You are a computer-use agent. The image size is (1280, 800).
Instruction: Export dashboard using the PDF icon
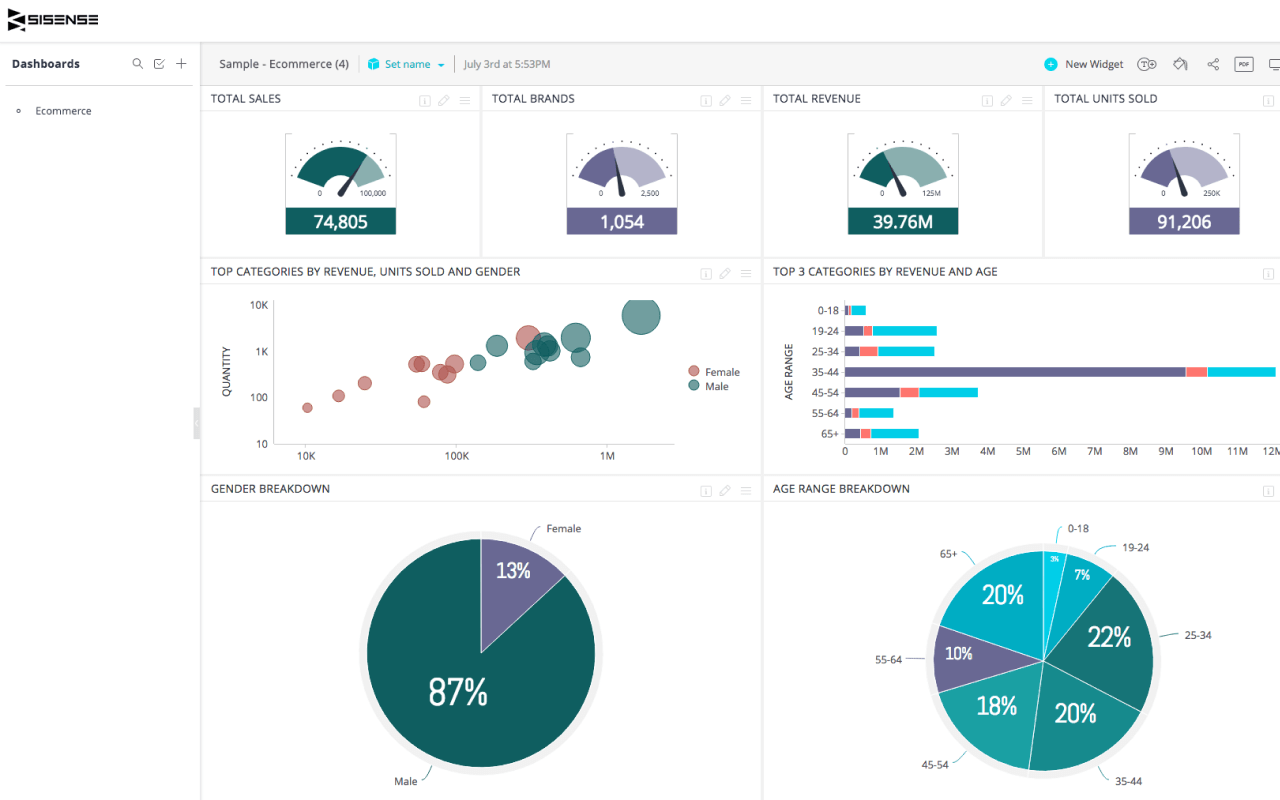[1244, 64]
